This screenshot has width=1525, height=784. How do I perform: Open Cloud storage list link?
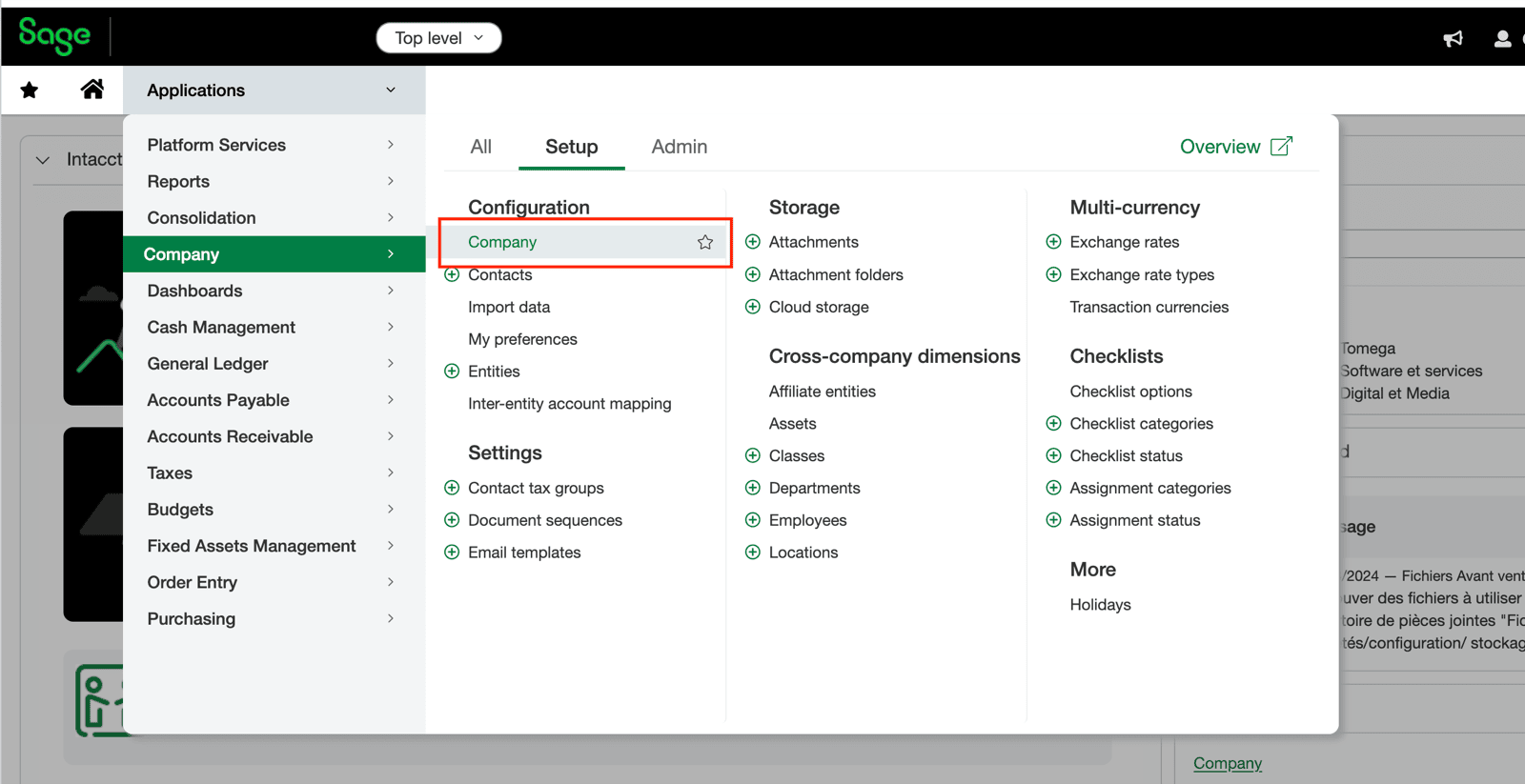[x=819, y=307]
